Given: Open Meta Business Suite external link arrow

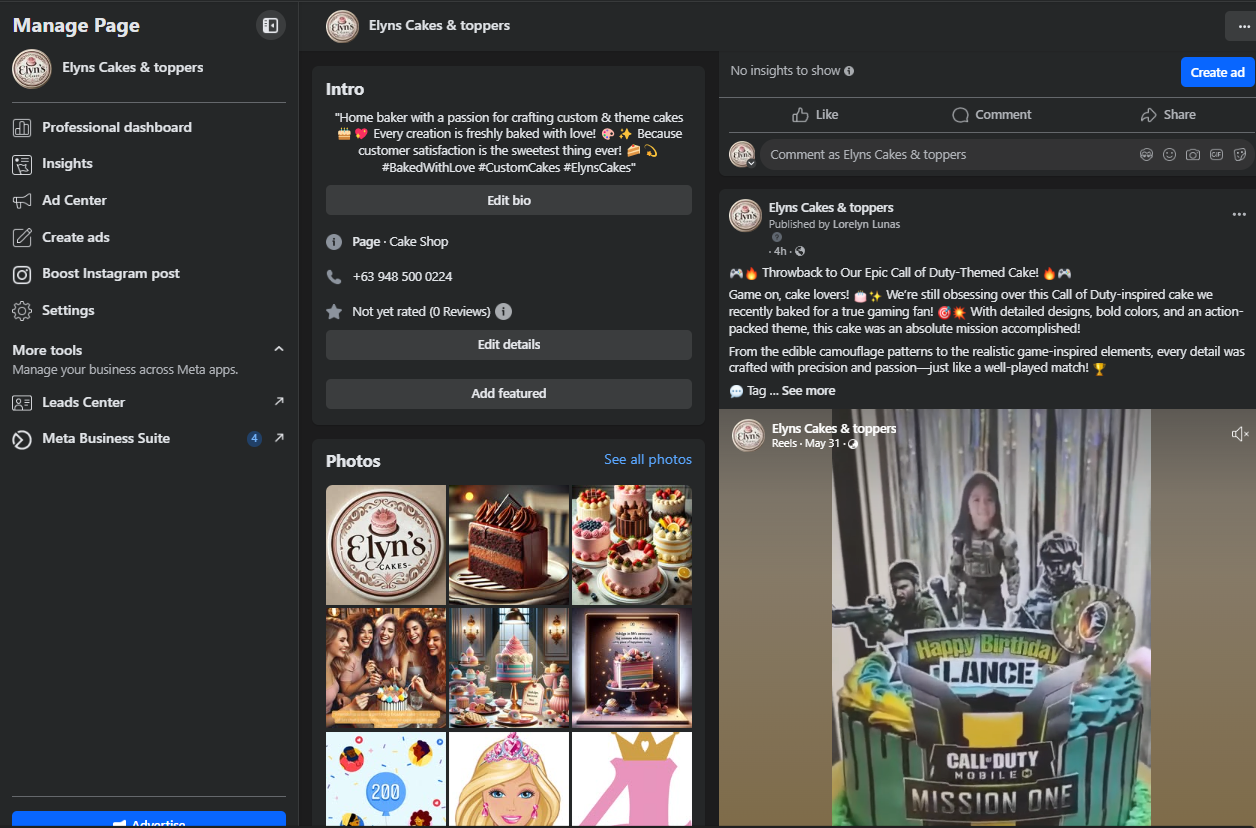Looking at the screenshot, I should click(279, 438).
